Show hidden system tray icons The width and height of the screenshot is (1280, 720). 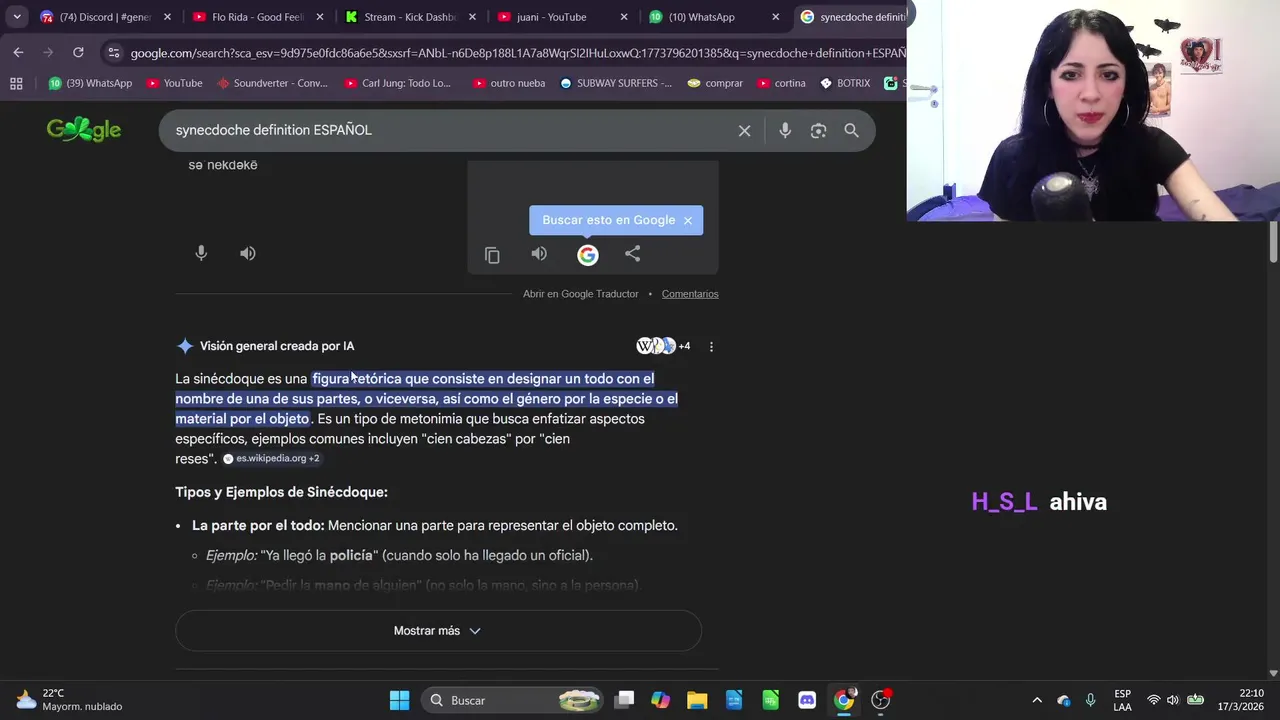pos(1037,700)
